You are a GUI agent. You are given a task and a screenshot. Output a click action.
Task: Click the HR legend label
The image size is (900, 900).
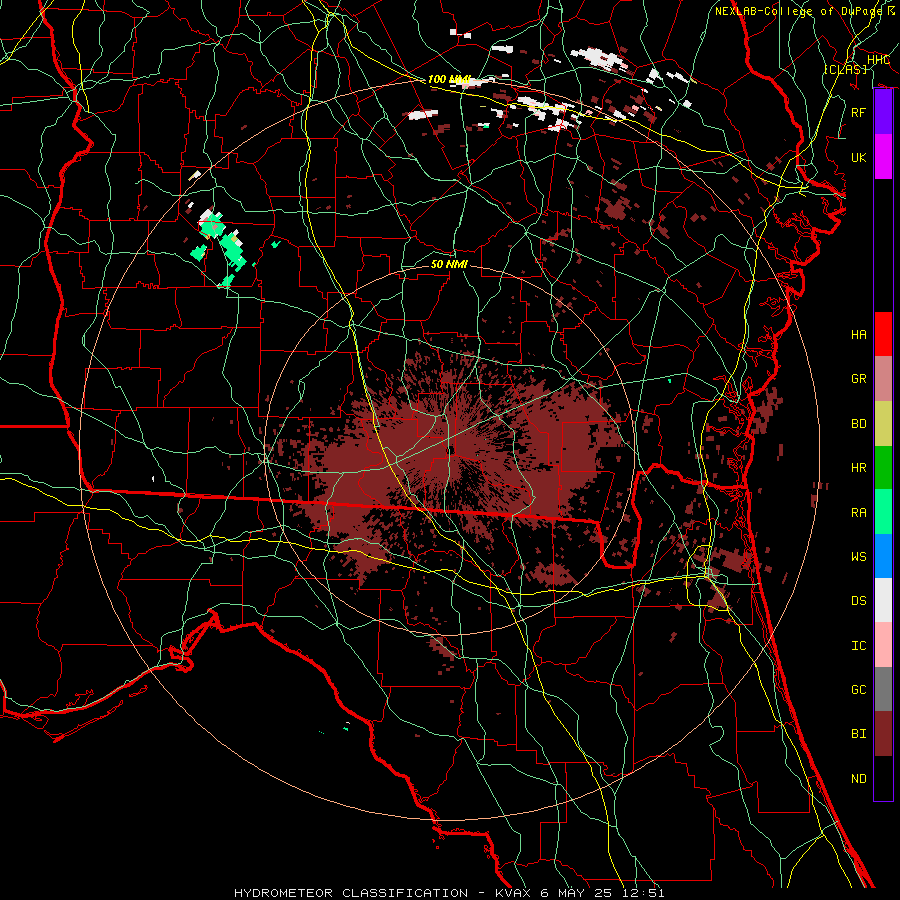click(858, 468)
